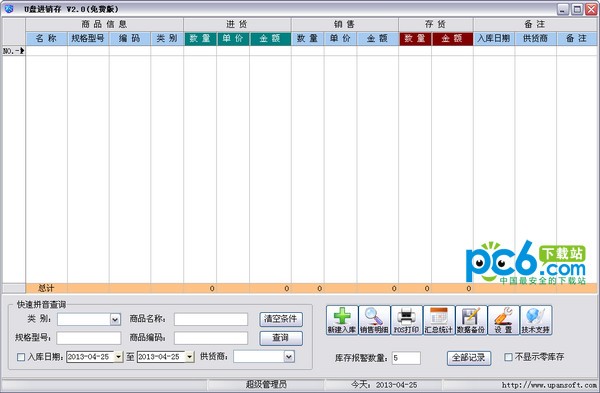600x393 pixels.
Task: Open 技术支持 technical support
Action: [536, 320]
